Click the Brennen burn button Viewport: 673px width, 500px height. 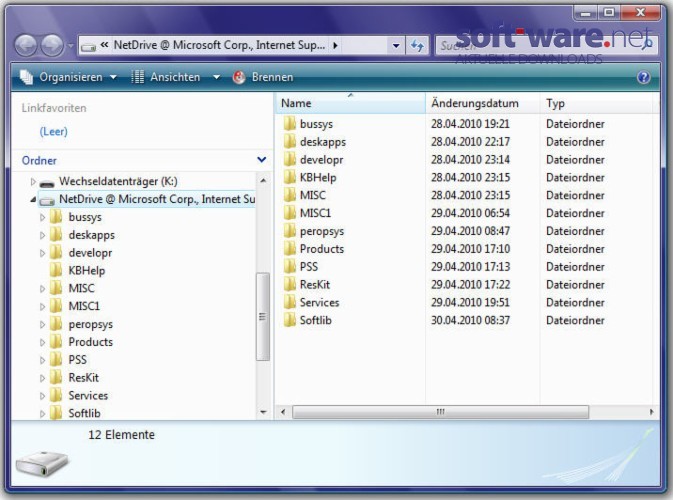tap(263, 77)
